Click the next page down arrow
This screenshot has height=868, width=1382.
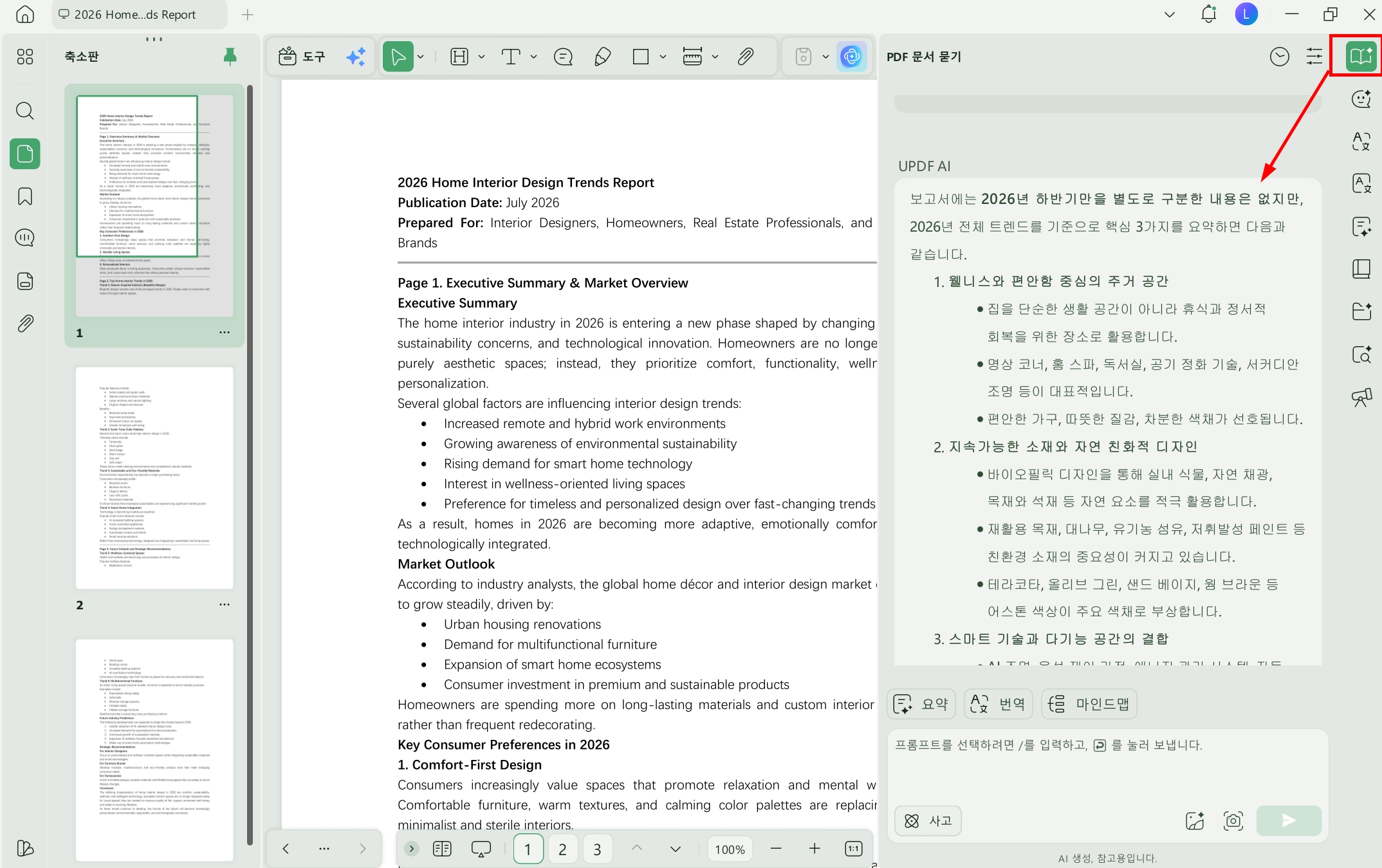676,849
